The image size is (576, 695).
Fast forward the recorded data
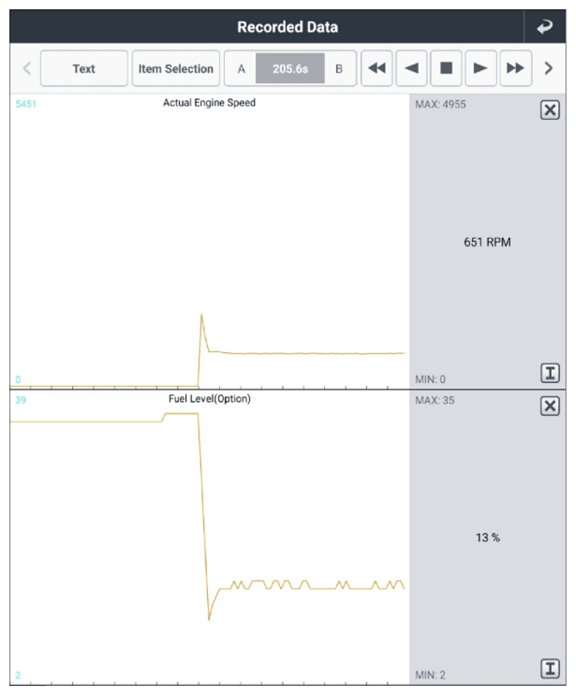pos(516,68)
